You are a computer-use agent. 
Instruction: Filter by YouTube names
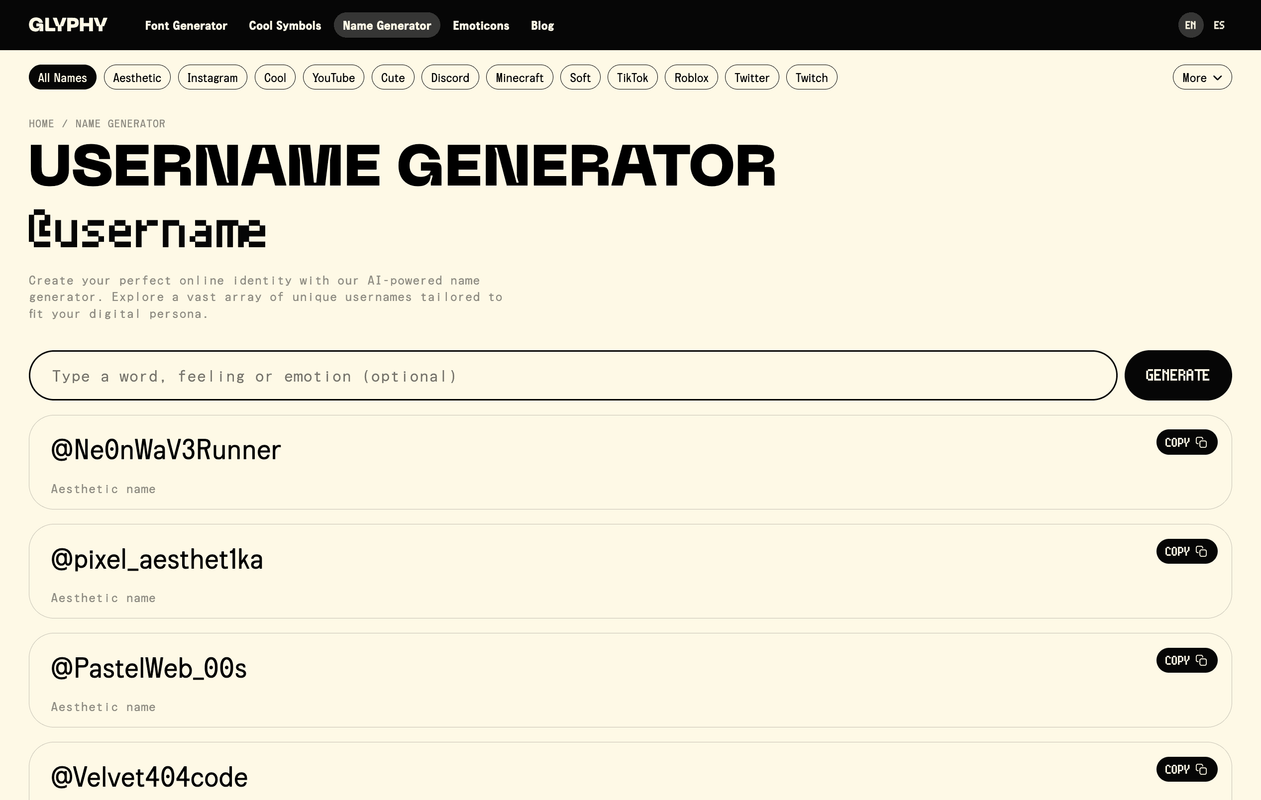334,77
